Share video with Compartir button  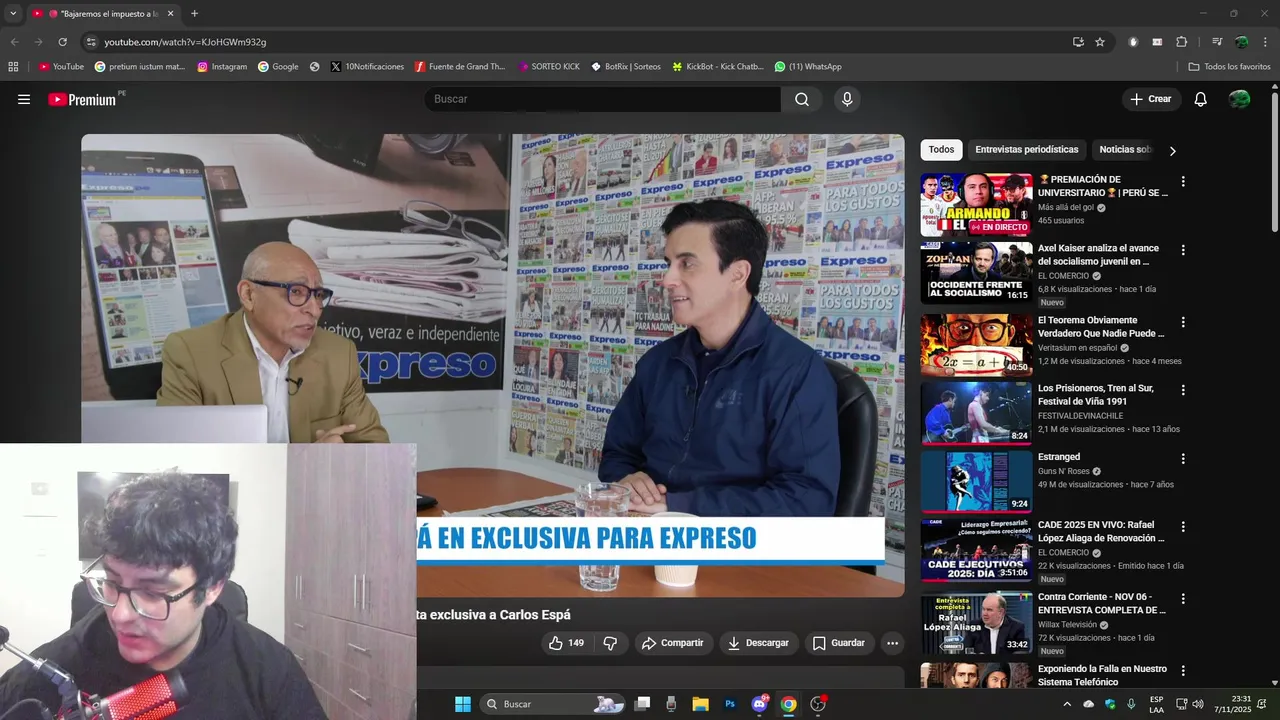(673, 643)
